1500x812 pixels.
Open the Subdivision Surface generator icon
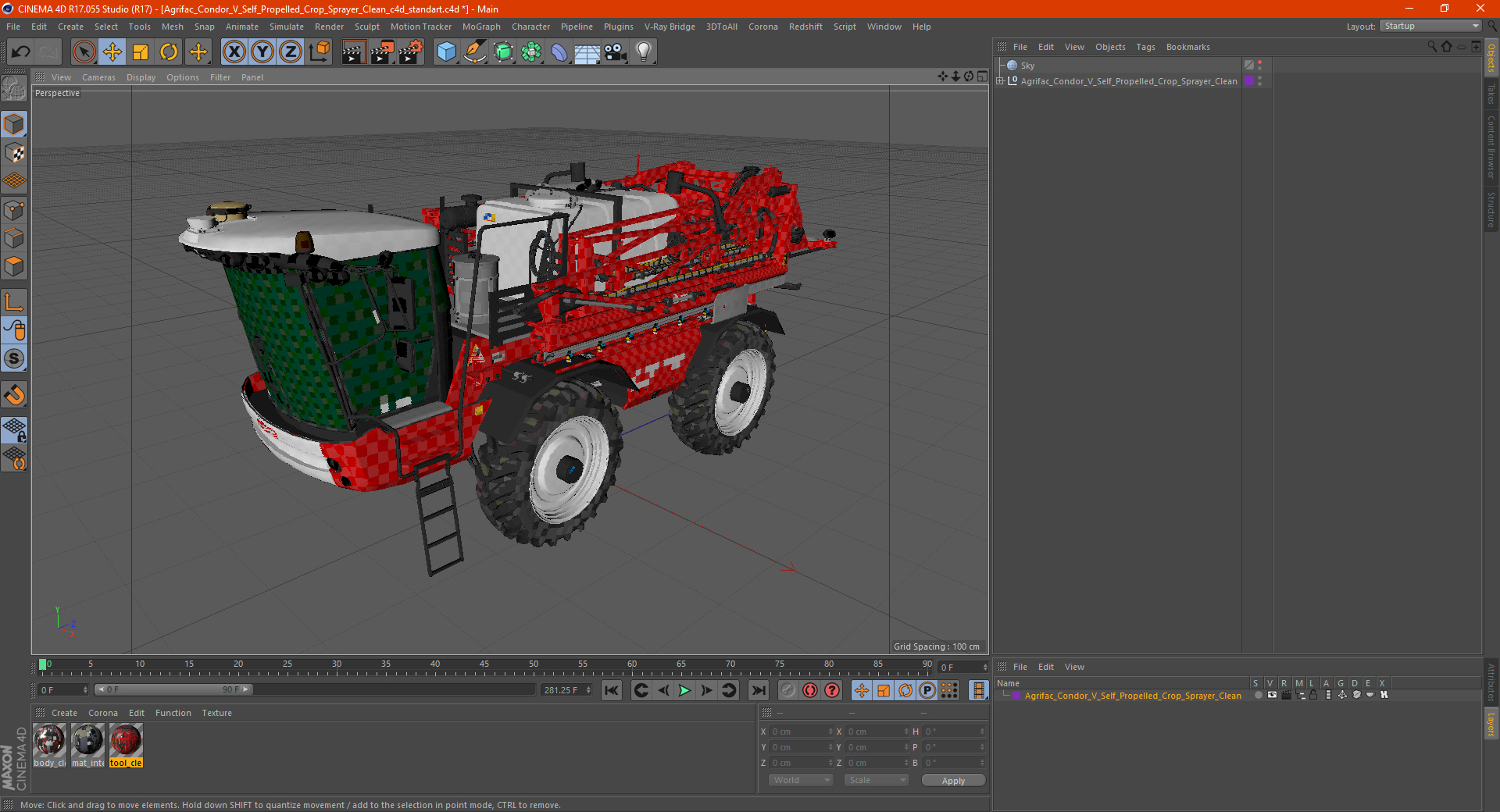(x=503, y=52)
